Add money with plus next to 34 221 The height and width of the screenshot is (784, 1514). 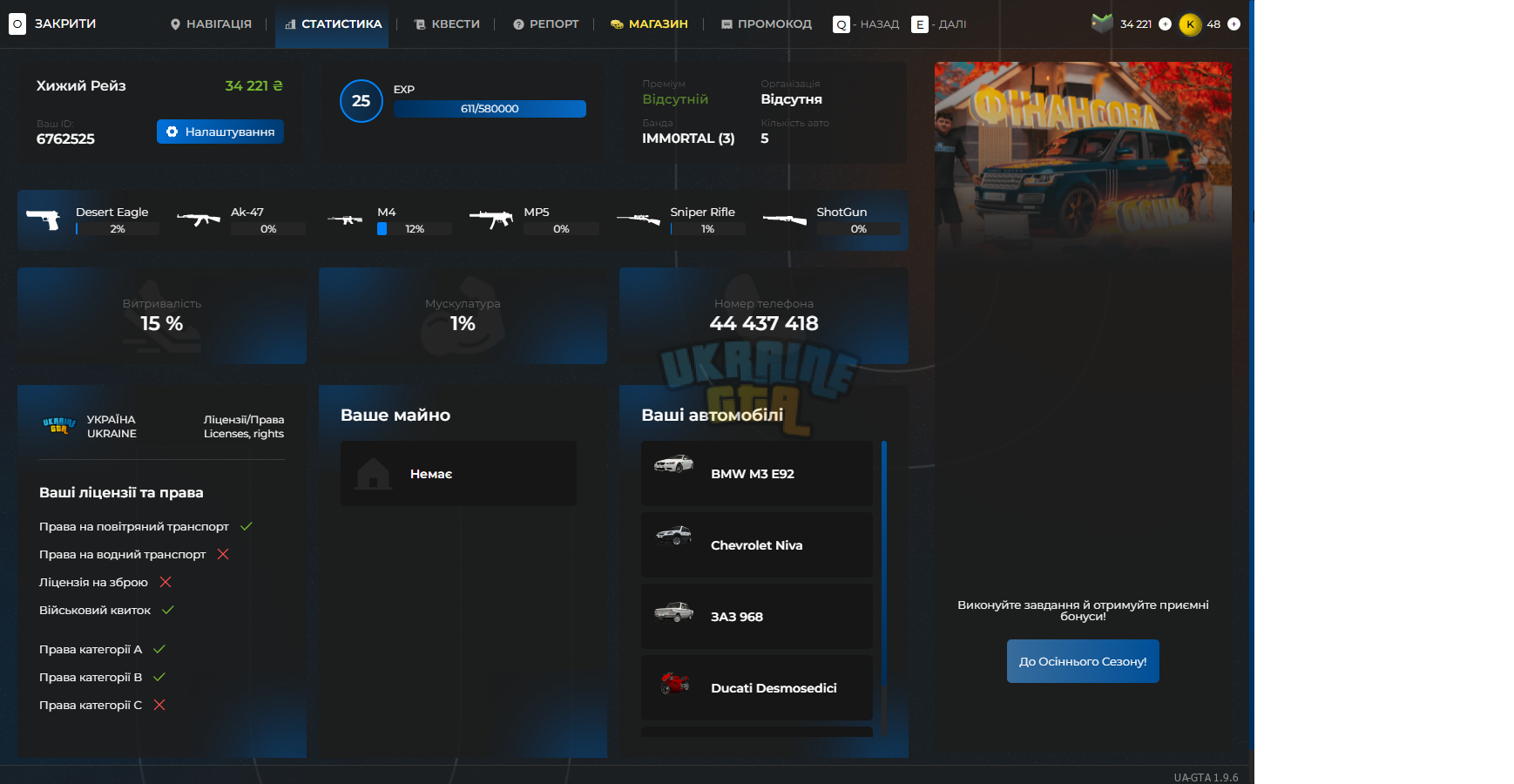[1165, 24]
